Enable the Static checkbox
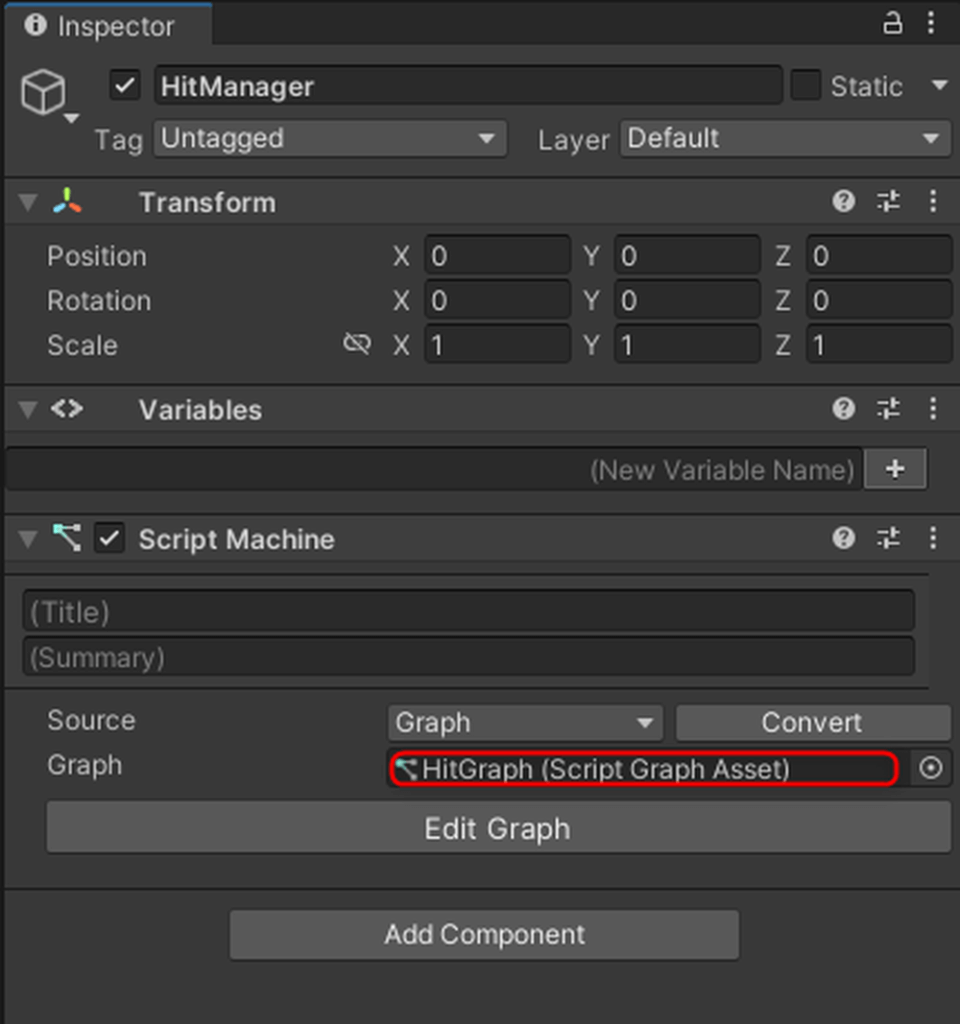Viewport: 960px width, 1024px height. [x=805, y=86]
